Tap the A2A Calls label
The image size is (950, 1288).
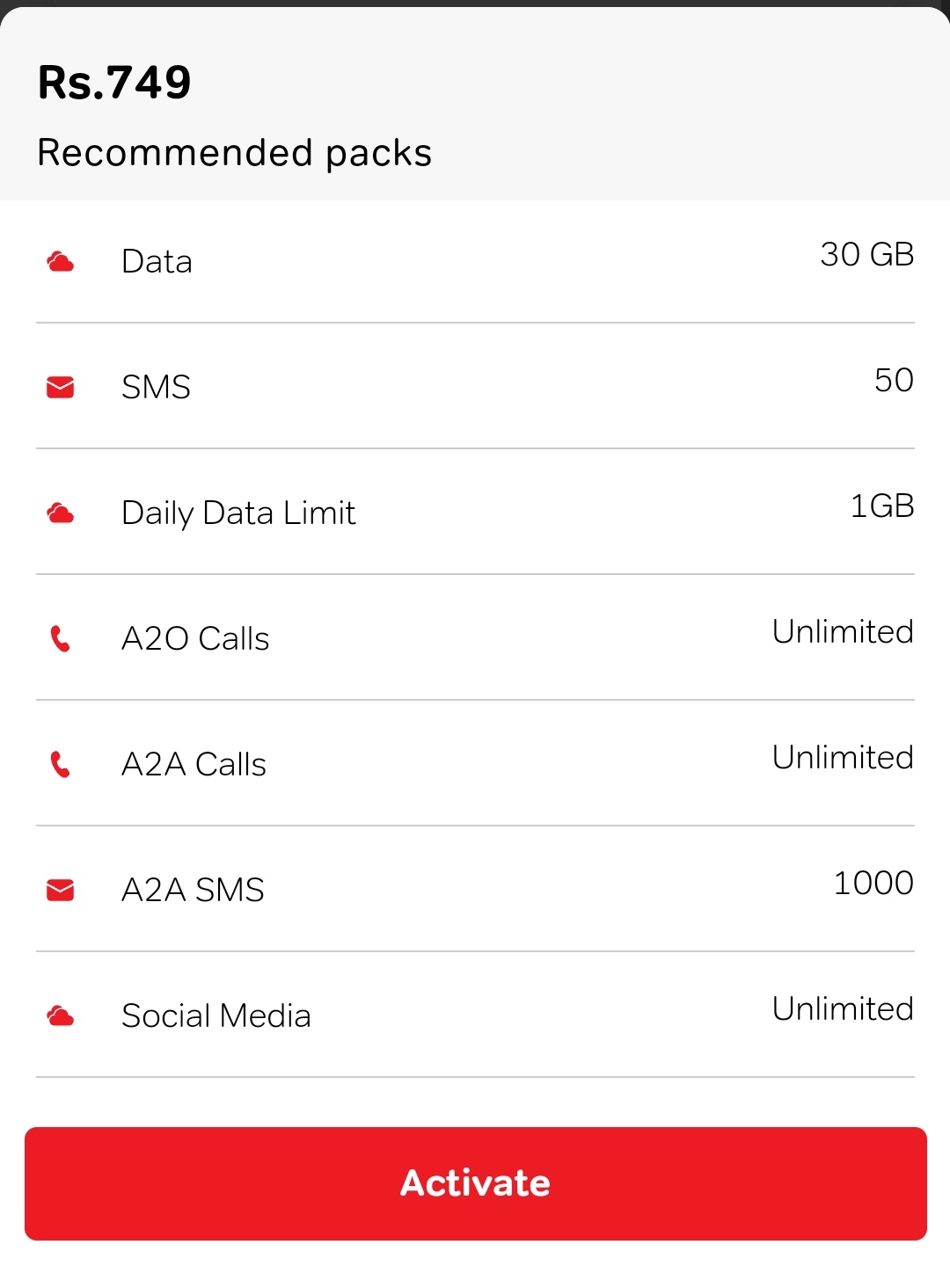(x=194, y=764)
